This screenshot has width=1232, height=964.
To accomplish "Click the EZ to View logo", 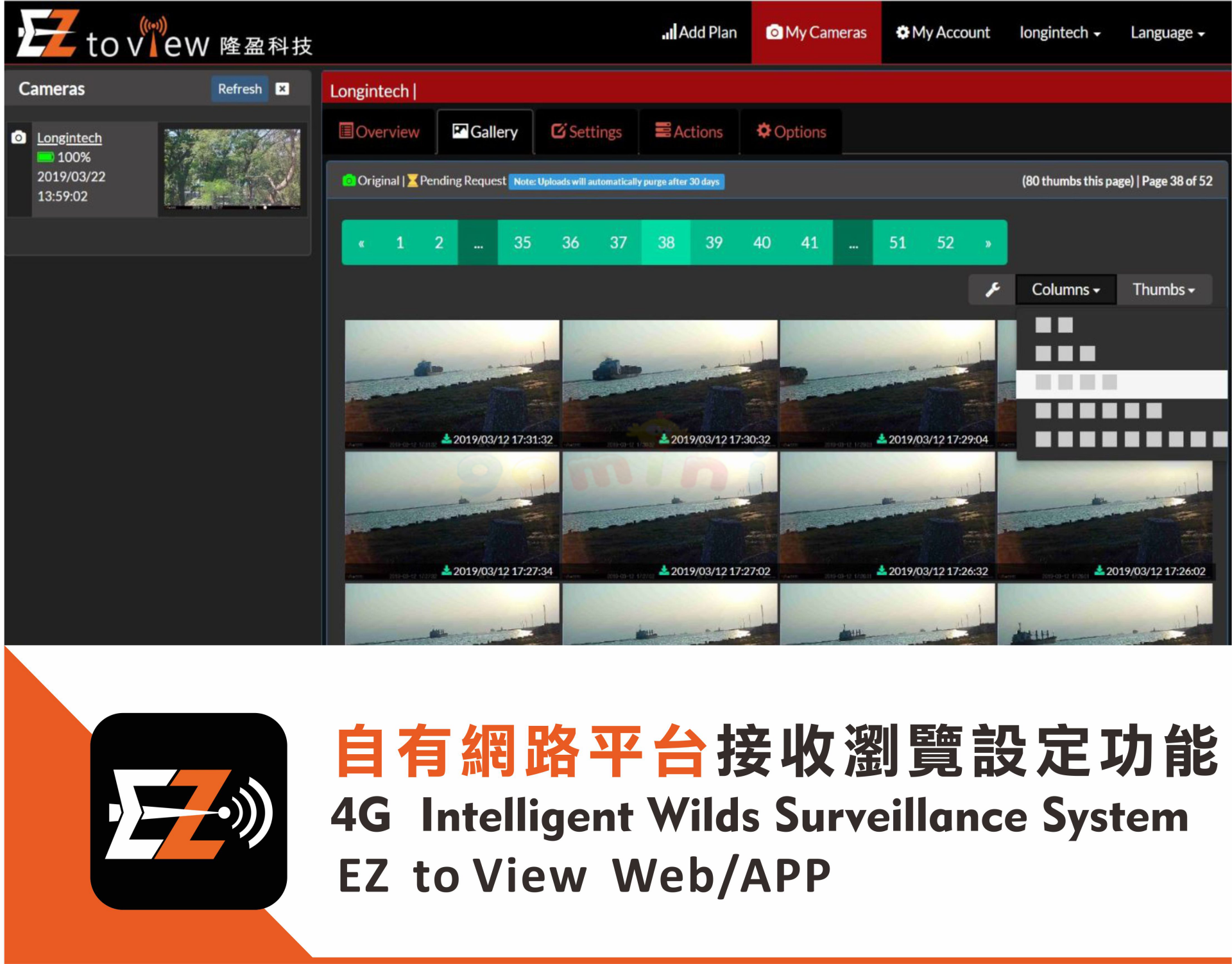I will [x=165, y=35].
